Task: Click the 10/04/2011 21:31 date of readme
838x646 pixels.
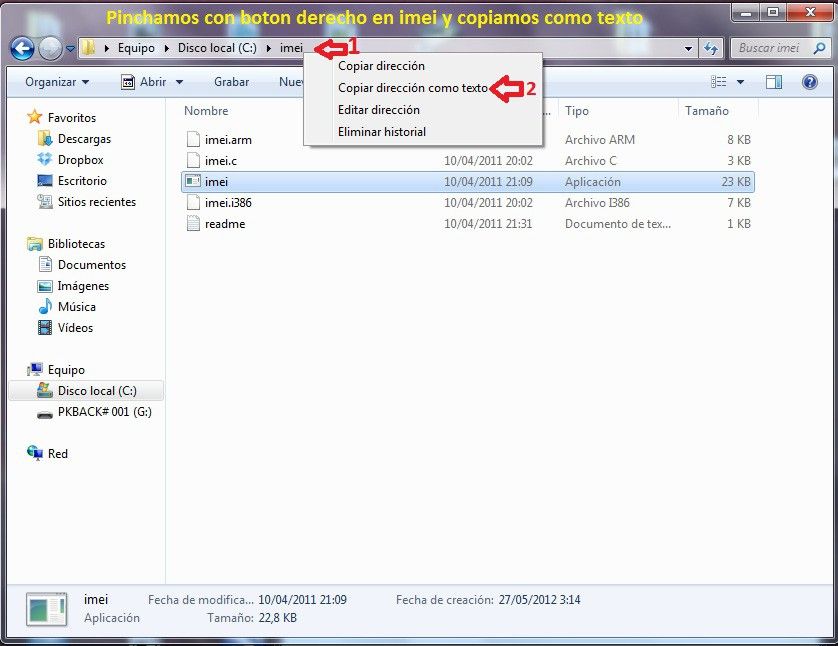Action: pos(488,224)
